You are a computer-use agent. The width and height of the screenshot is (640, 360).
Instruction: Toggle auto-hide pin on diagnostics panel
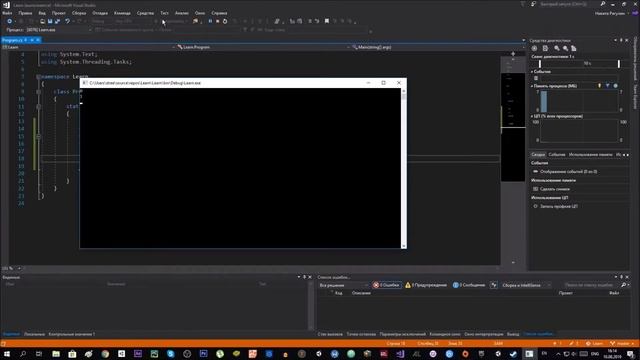(x=621, y=40)
